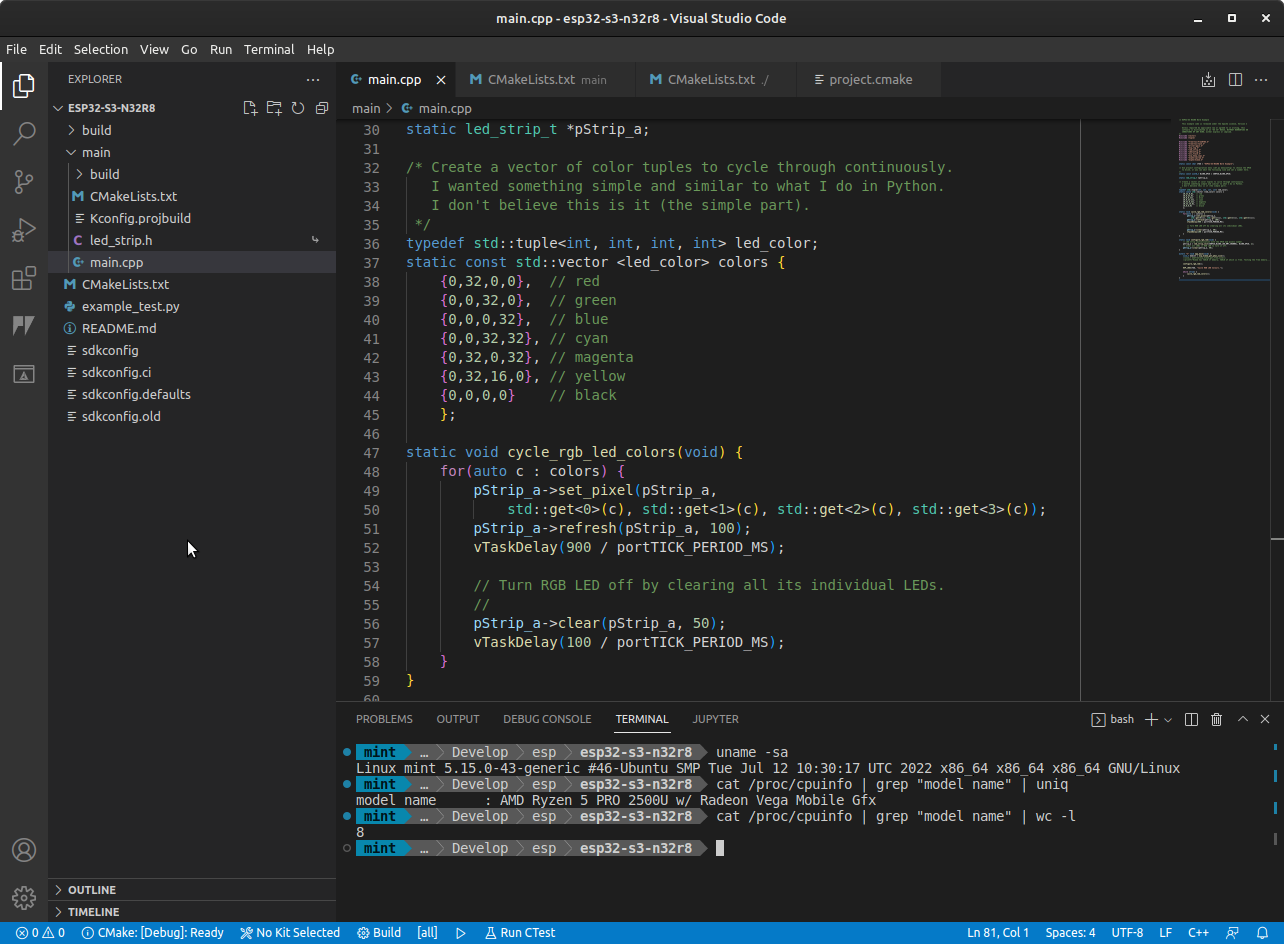Open the Run and Debug view
1284x944 pixels.
pos(24,230)
